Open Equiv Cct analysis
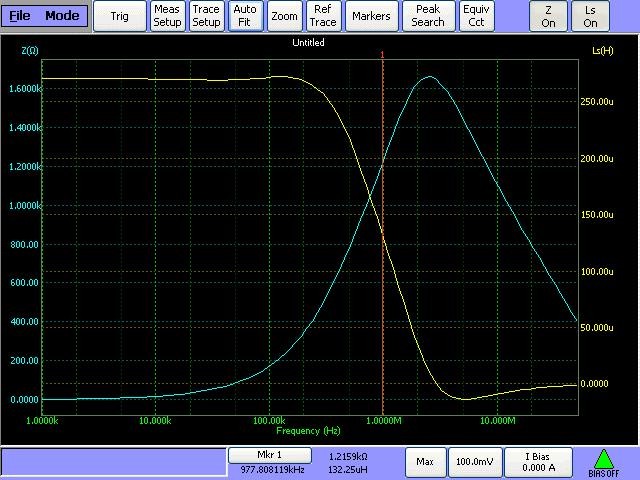The width and height of the screenshot is (640, 480). 476,16
